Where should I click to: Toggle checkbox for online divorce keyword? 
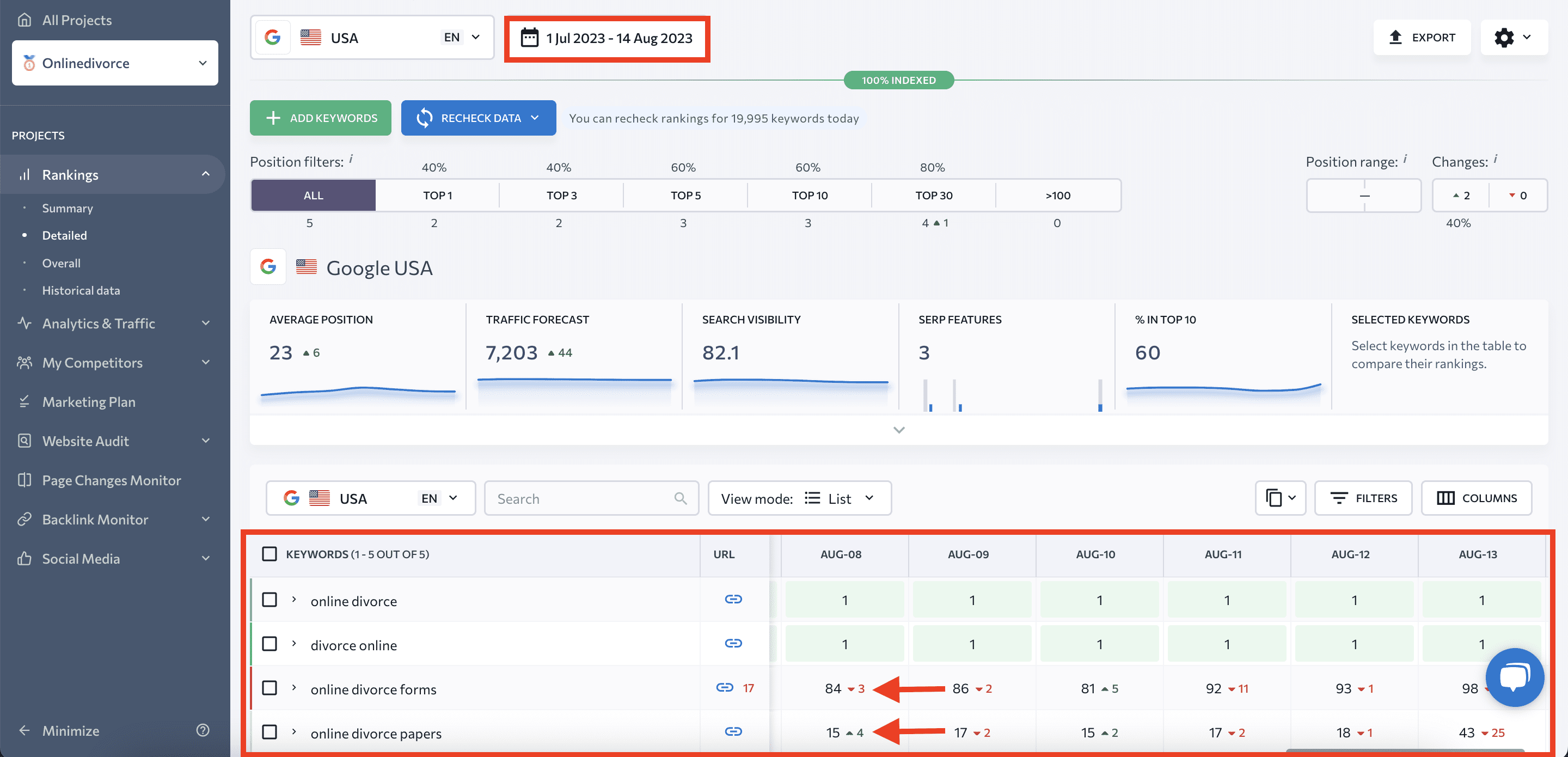click(269, 599)
